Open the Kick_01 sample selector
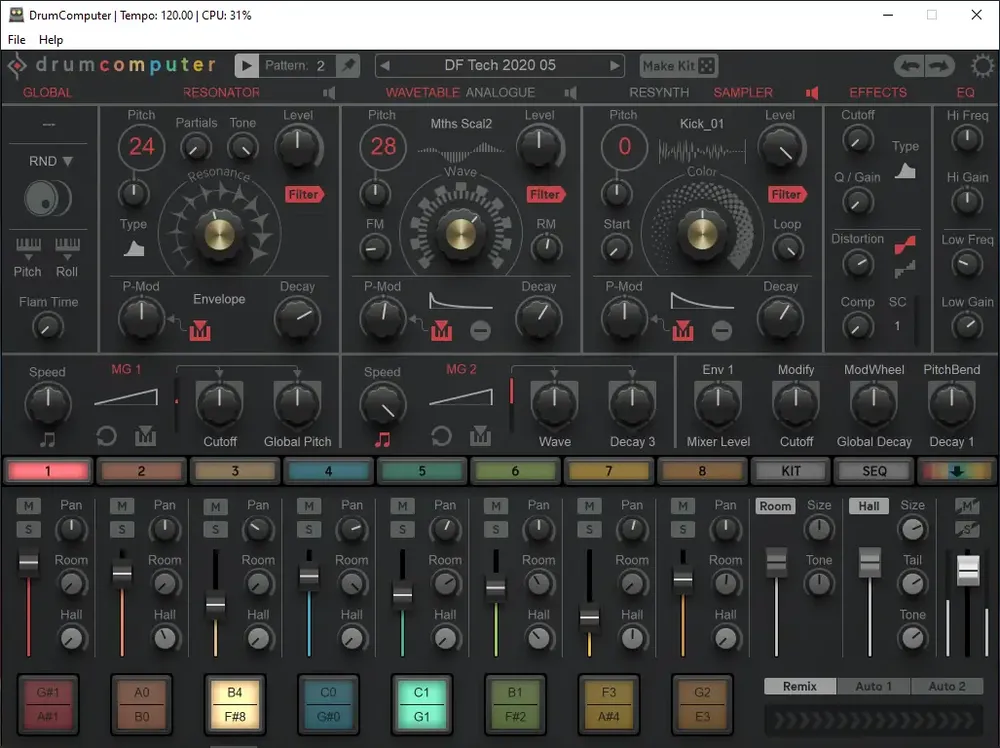The width and height of the screenshot is (1000, 748). tap(702, 124)
